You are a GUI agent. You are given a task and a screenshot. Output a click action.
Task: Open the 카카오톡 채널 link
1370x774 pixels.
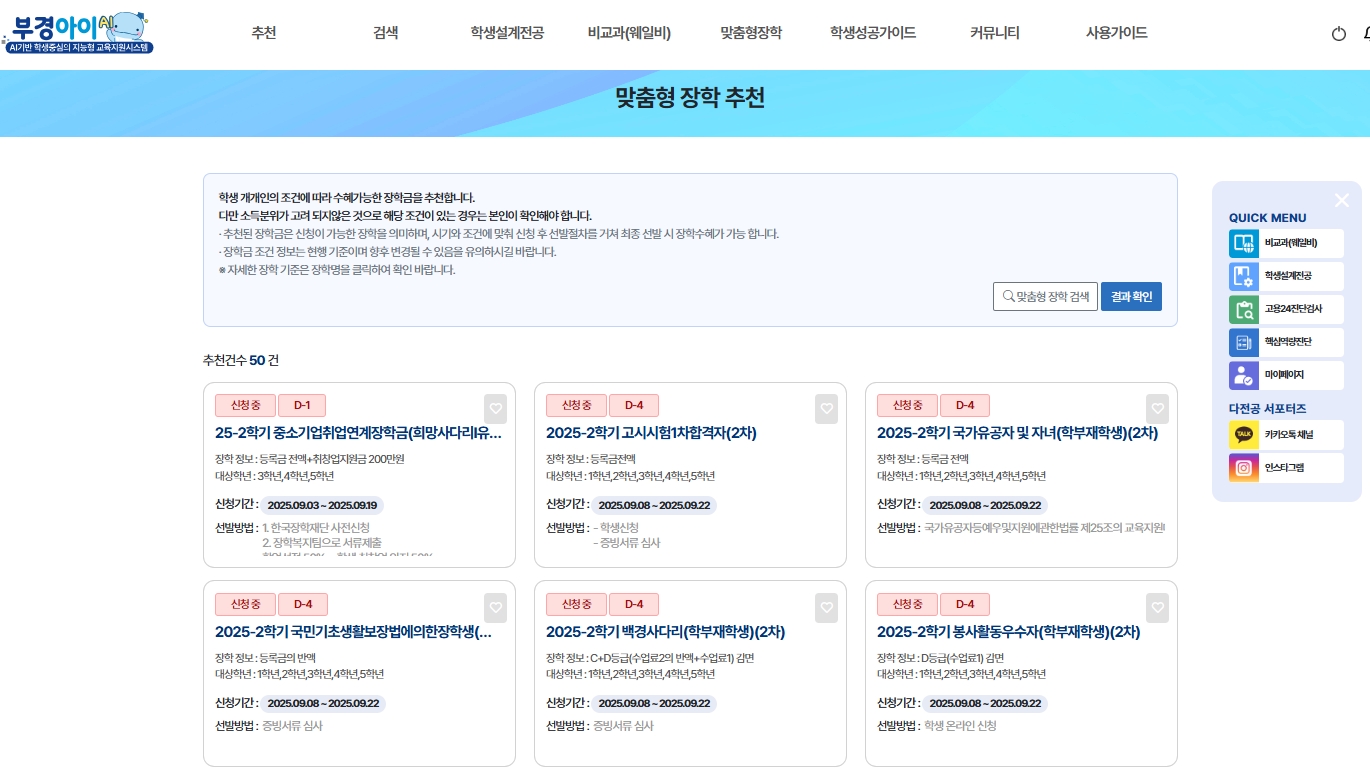pyautogui.click(x=1286, y=435)
